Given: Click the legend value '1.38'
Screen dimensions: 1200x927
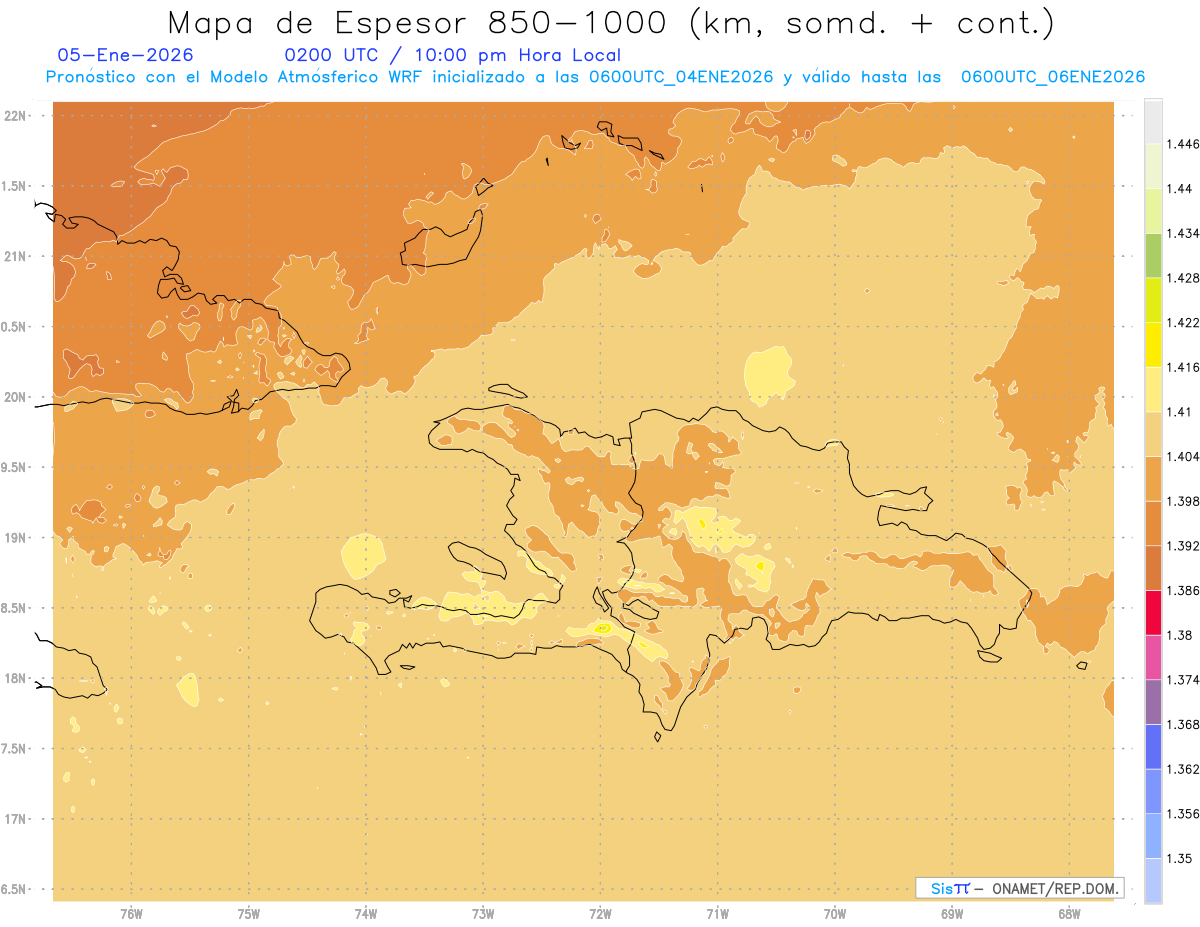Looking at the screenshot, I should (x=1182, y=635).
